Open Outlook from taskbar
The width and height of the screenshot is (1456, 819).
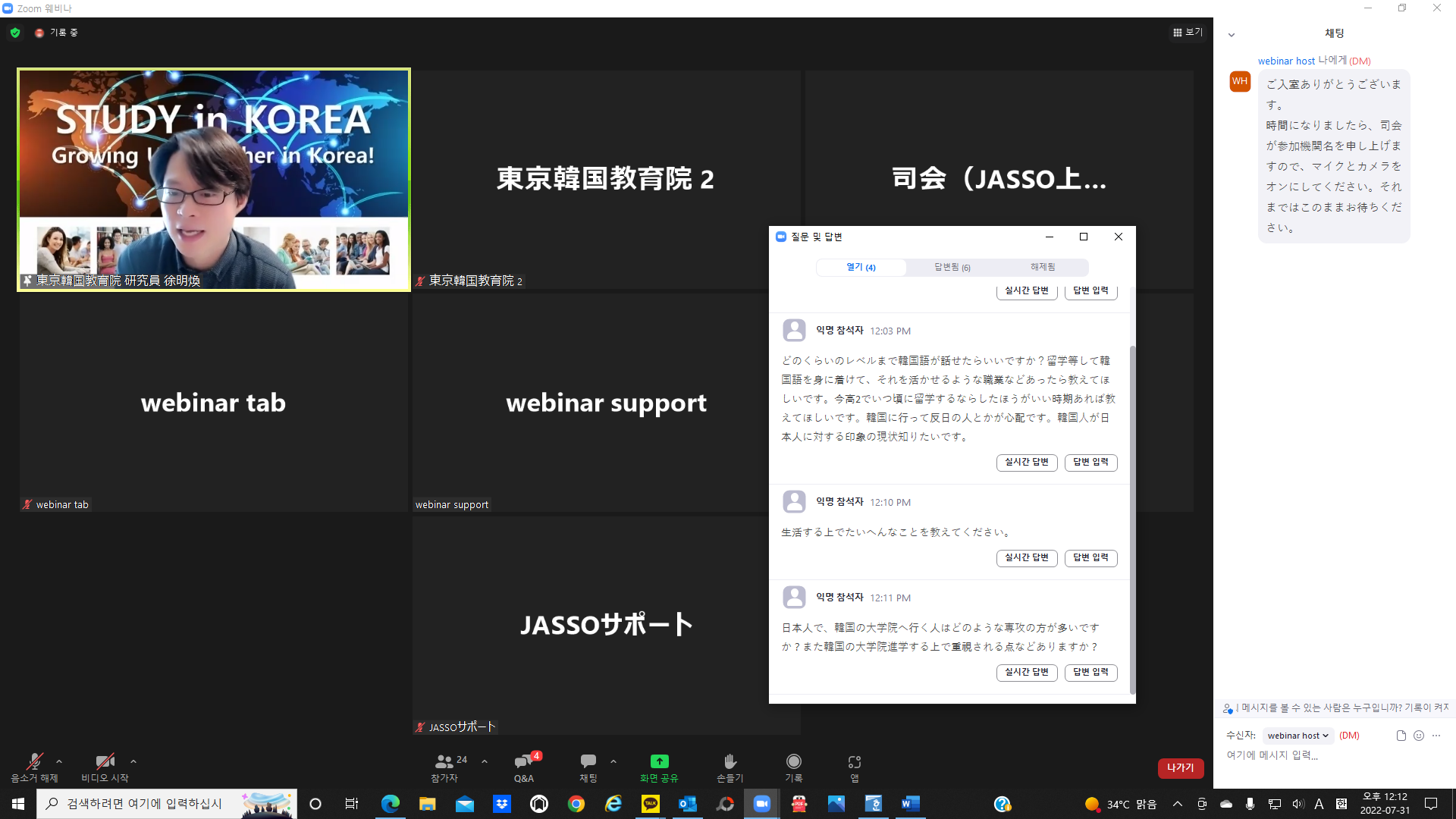tap(688, 804)
